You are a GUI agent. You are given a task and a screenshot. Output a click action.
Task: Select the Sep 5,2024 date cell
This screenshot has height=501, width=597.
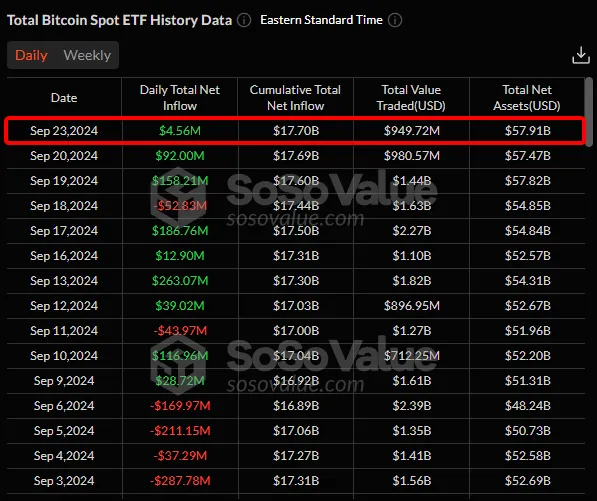[64, 431]
